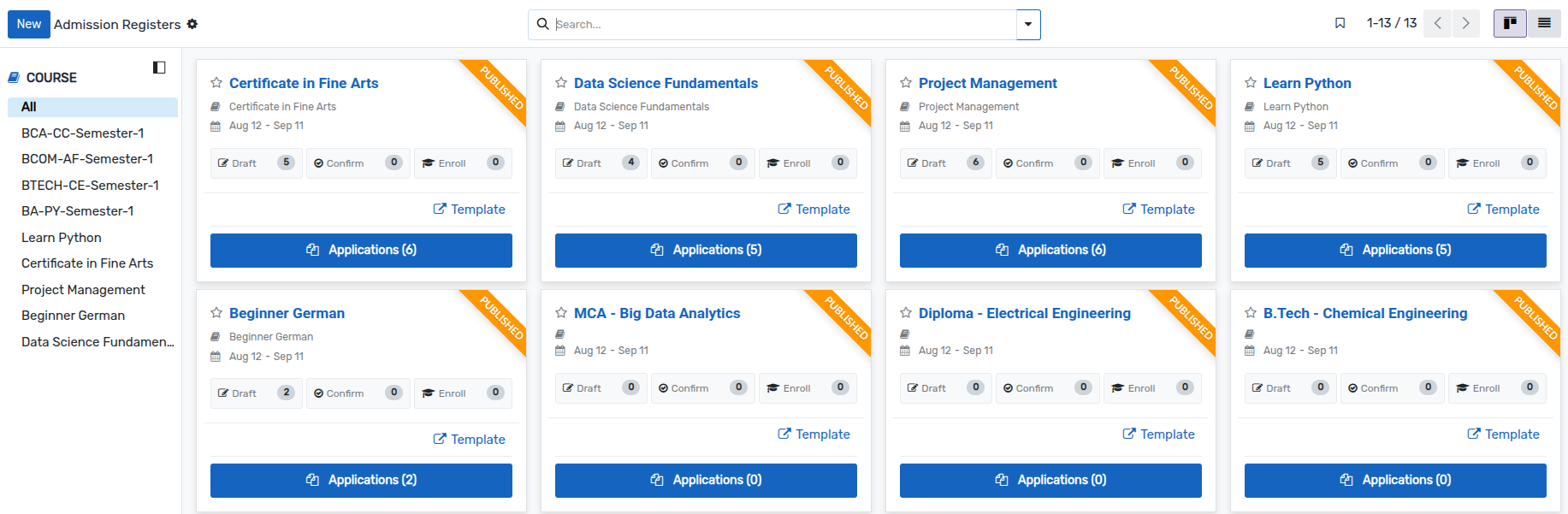Viewport: 1568px width, 514px height.
Task: Switch to list view
Action: [1544, 23]
